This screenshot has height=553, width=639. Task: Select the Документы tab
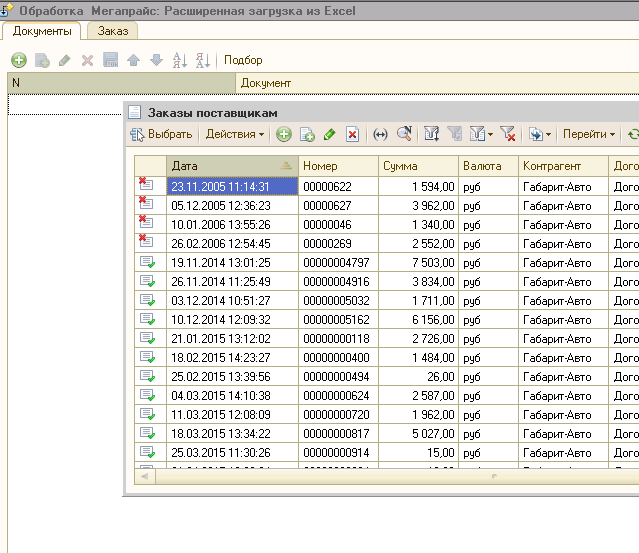pos(42,31)
